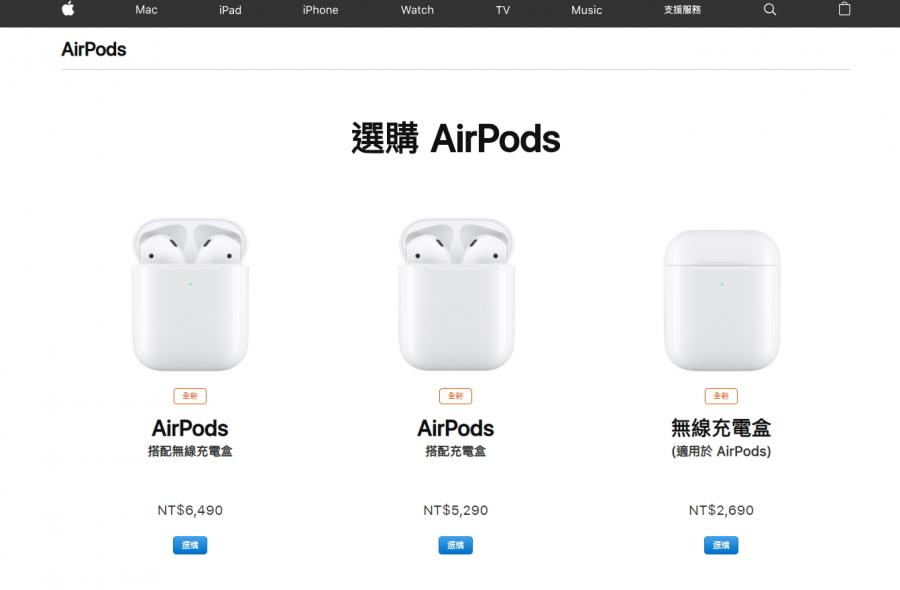Viewport: 900px width, 590px height.
Task: Click the 全新 badge under wireless-case AirPods
Action: [190, 396]
